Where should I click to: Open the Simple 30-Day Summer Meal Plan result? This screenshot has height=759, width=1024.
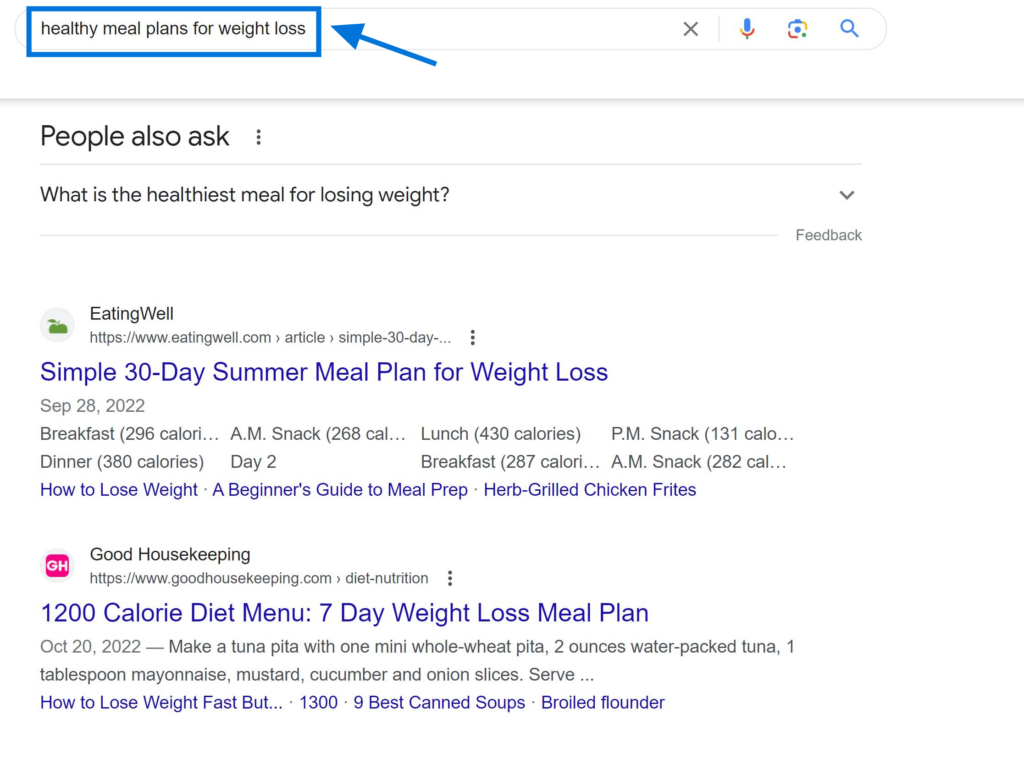coord(324,372)
